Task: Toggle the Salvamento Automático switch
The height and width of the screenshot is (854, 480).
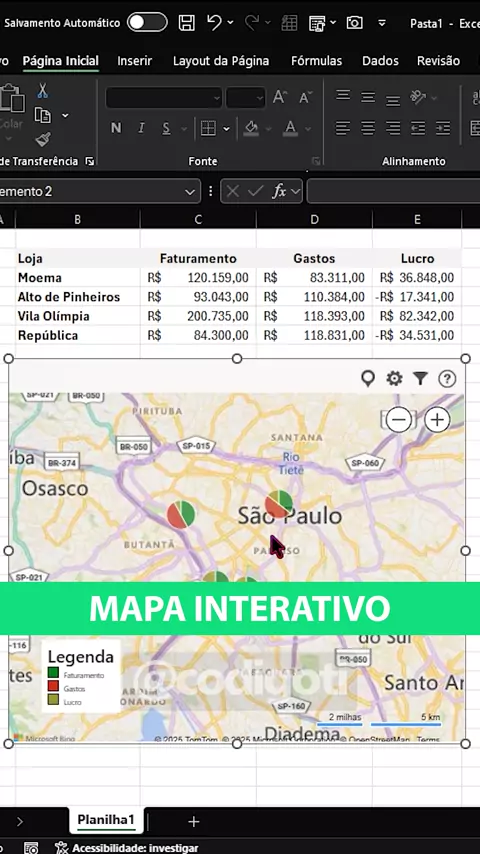Action: (147, 23)
